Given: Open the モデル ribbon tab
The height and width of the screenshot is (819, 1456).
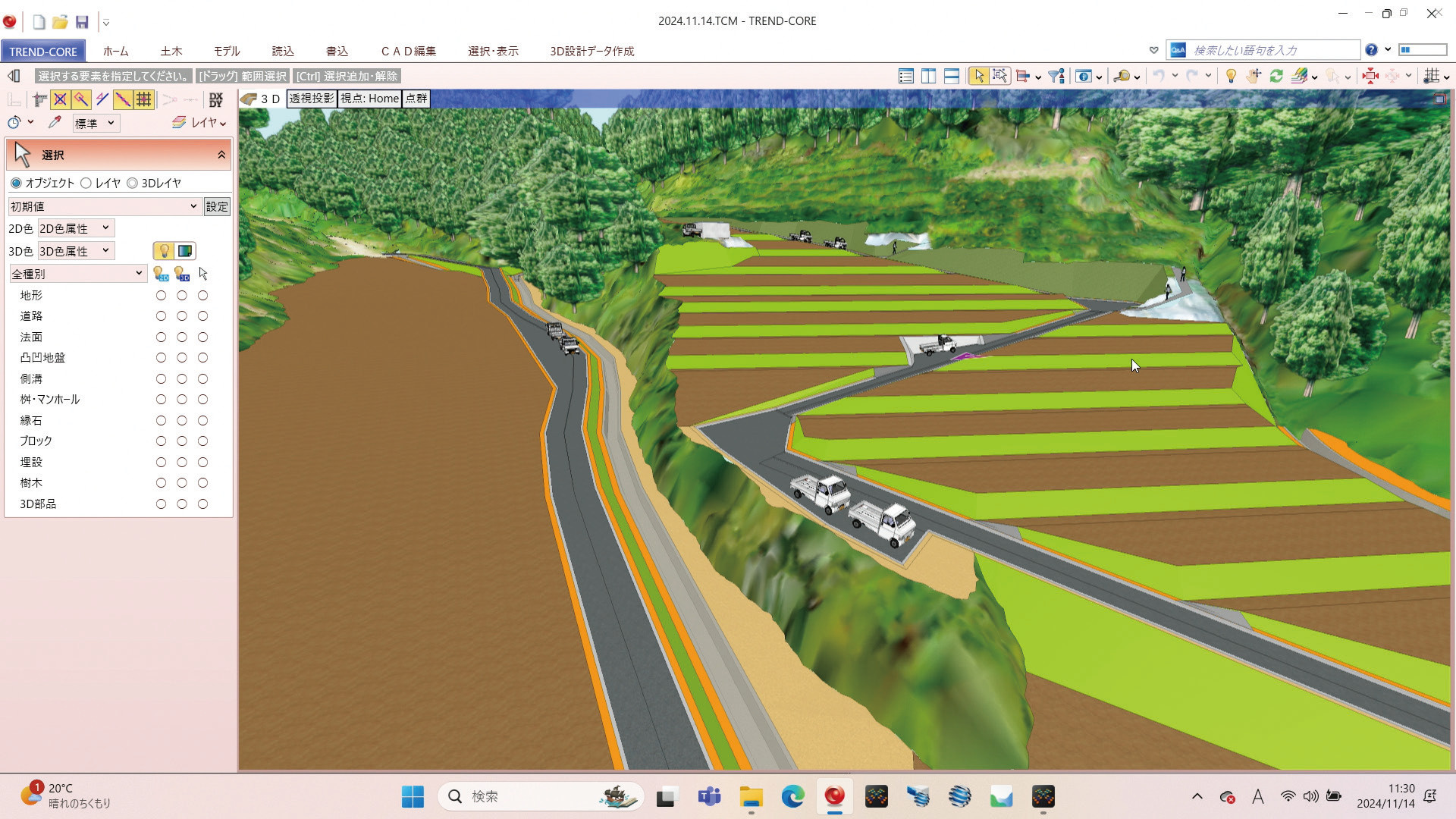Looking at the screenshot, I should (227, 51).
